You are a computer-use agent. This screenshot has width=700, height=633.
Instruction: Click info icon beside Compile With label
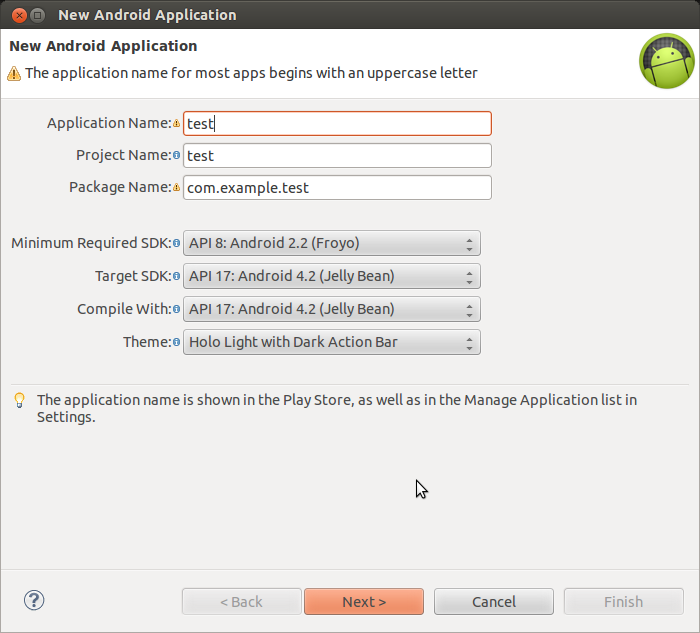177,309
